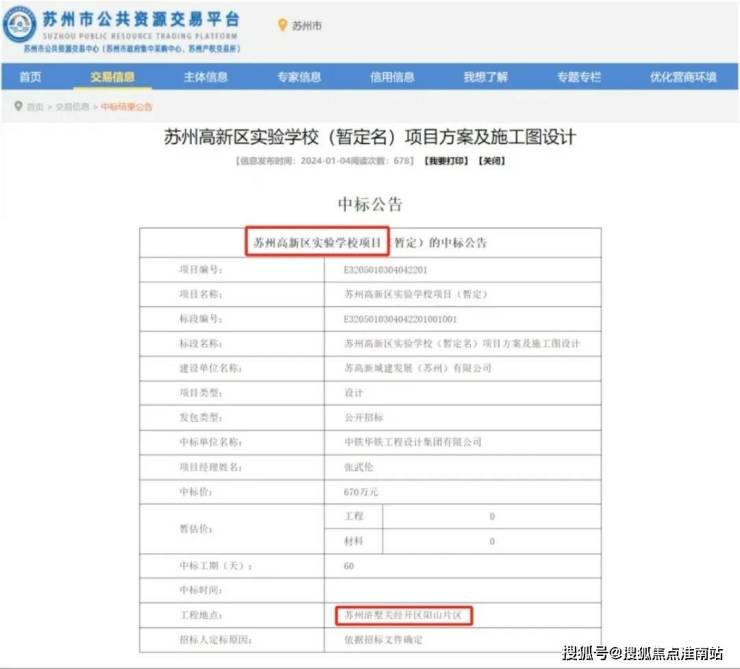The height and width of the screenshot is (669, 740).
Task: Open the 首页 navigation tab
Action: coord(30,77)
